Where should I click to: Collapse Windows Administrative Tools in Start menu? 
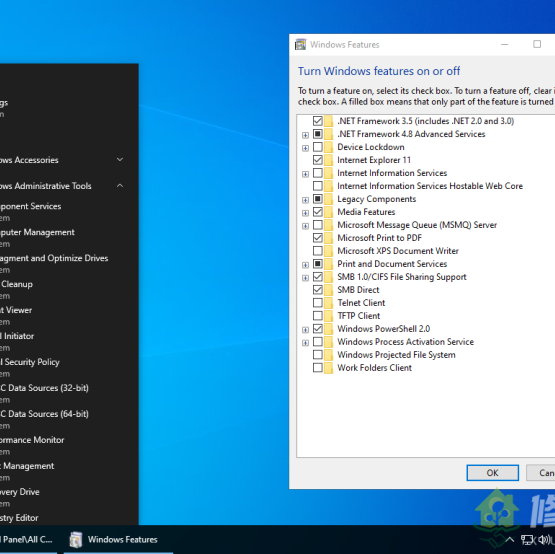pyautogui.click(x=120, y=185)
